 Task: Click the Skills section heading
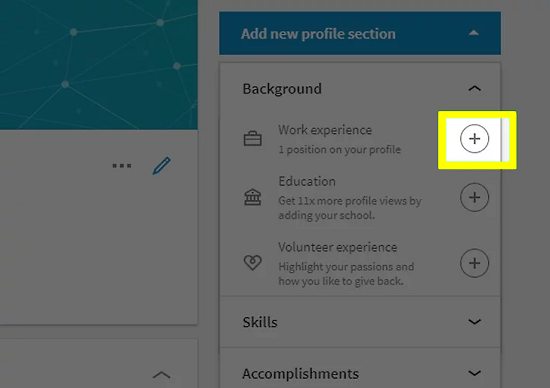260,322
